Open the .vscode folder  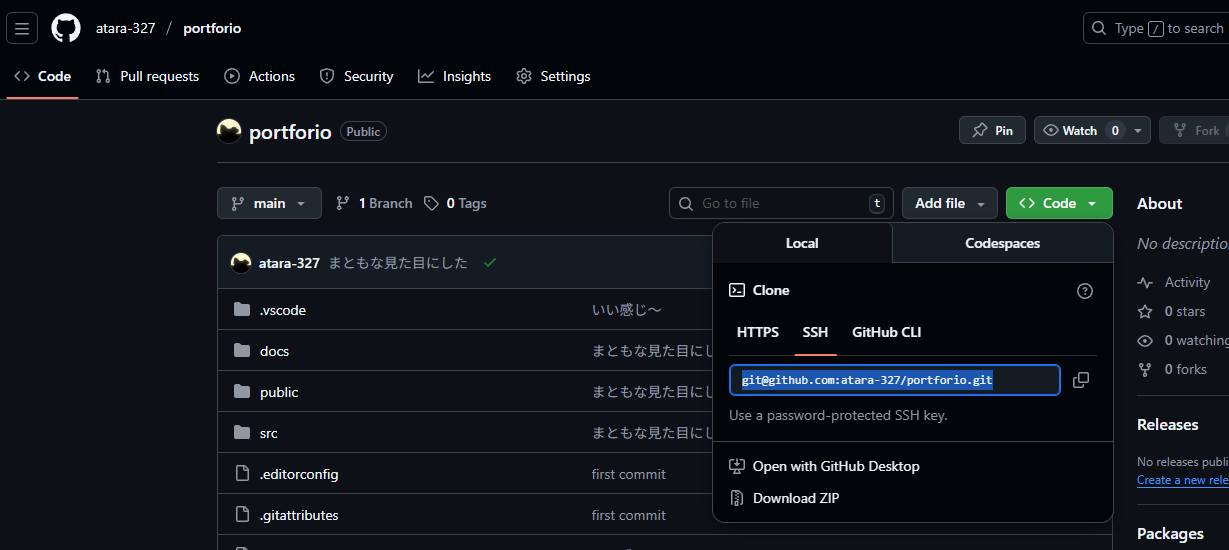pyautogui.click(x=283, y=310)
